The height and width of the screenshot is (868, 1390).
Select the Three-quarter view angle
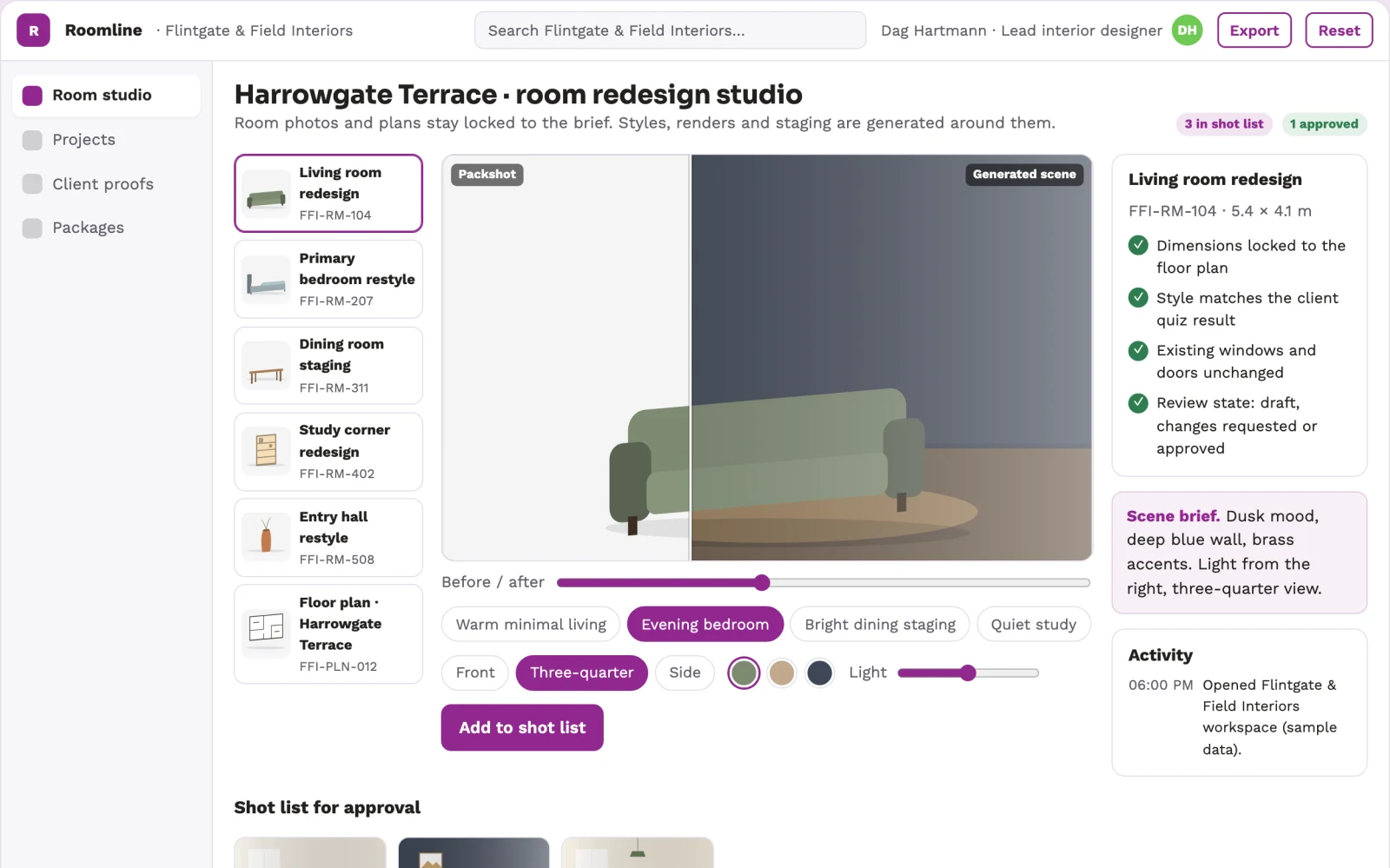pos(581,673)
